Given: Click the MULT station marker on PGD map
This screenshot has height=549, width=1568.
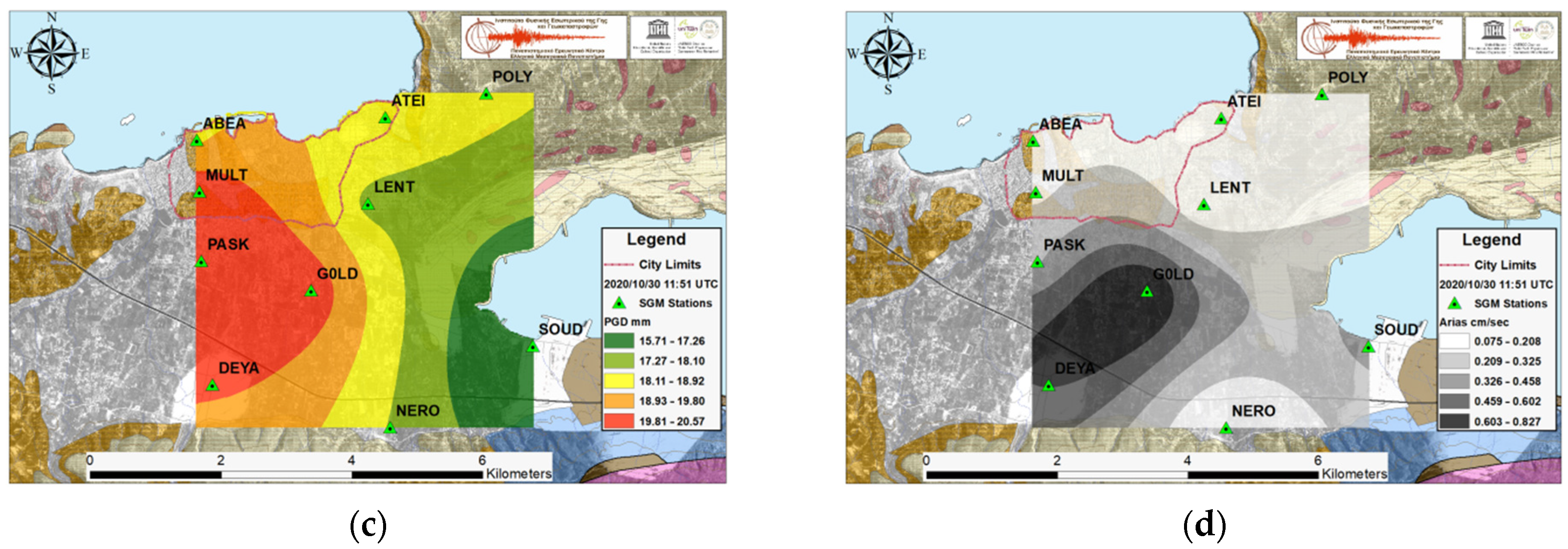Looking at the screenshot, I should click(x=199, y=193).
